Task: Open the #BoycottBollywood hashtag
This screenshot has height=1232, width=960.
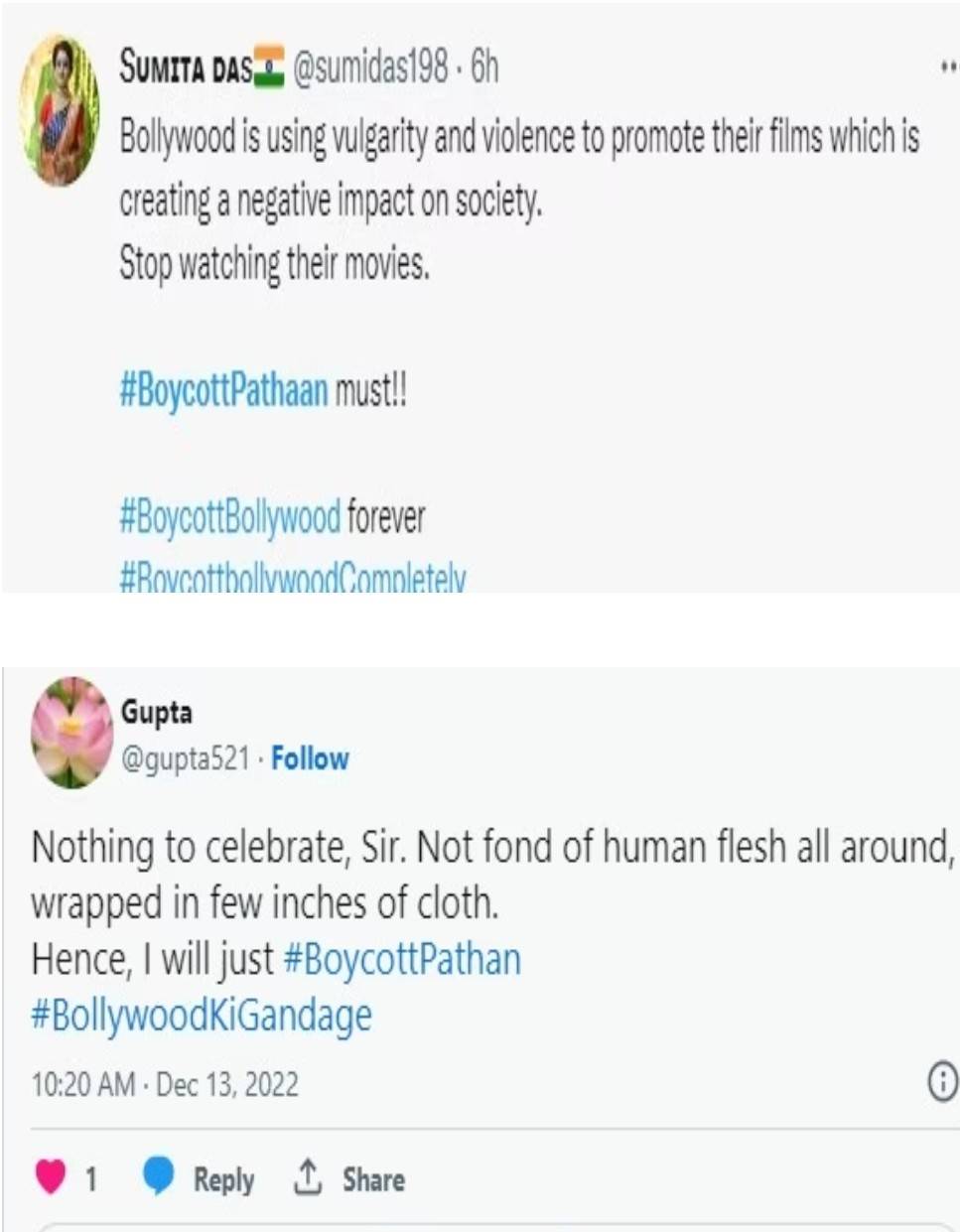Action: tap(229, 517)
